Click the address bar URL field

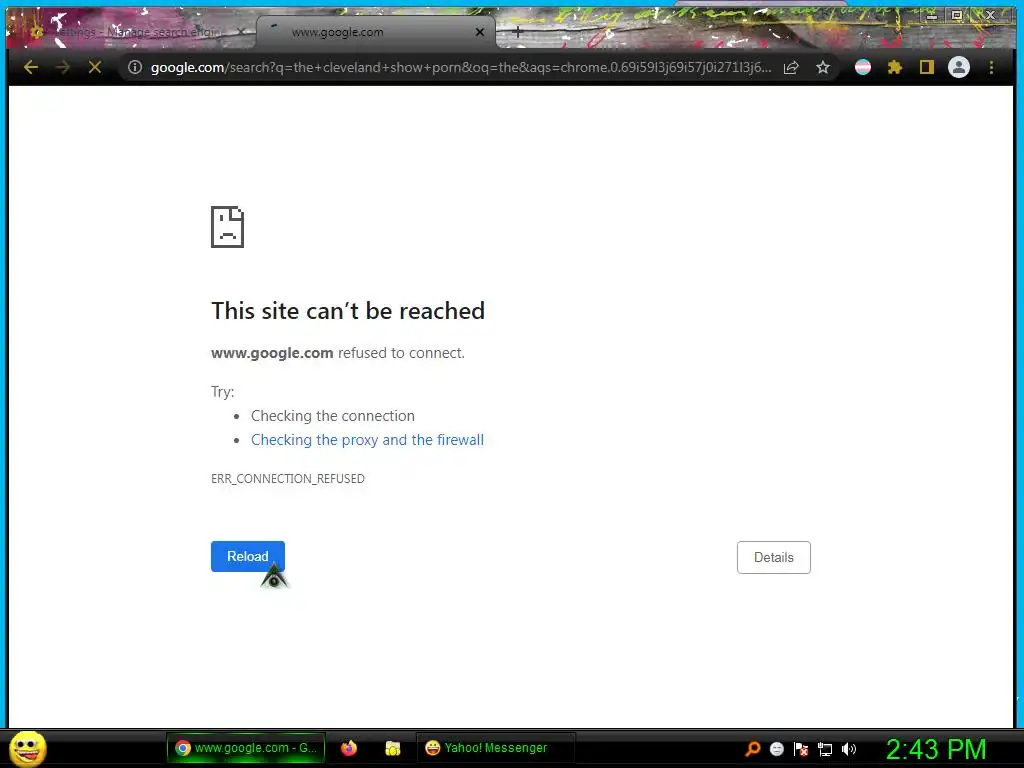coord(460,67)
